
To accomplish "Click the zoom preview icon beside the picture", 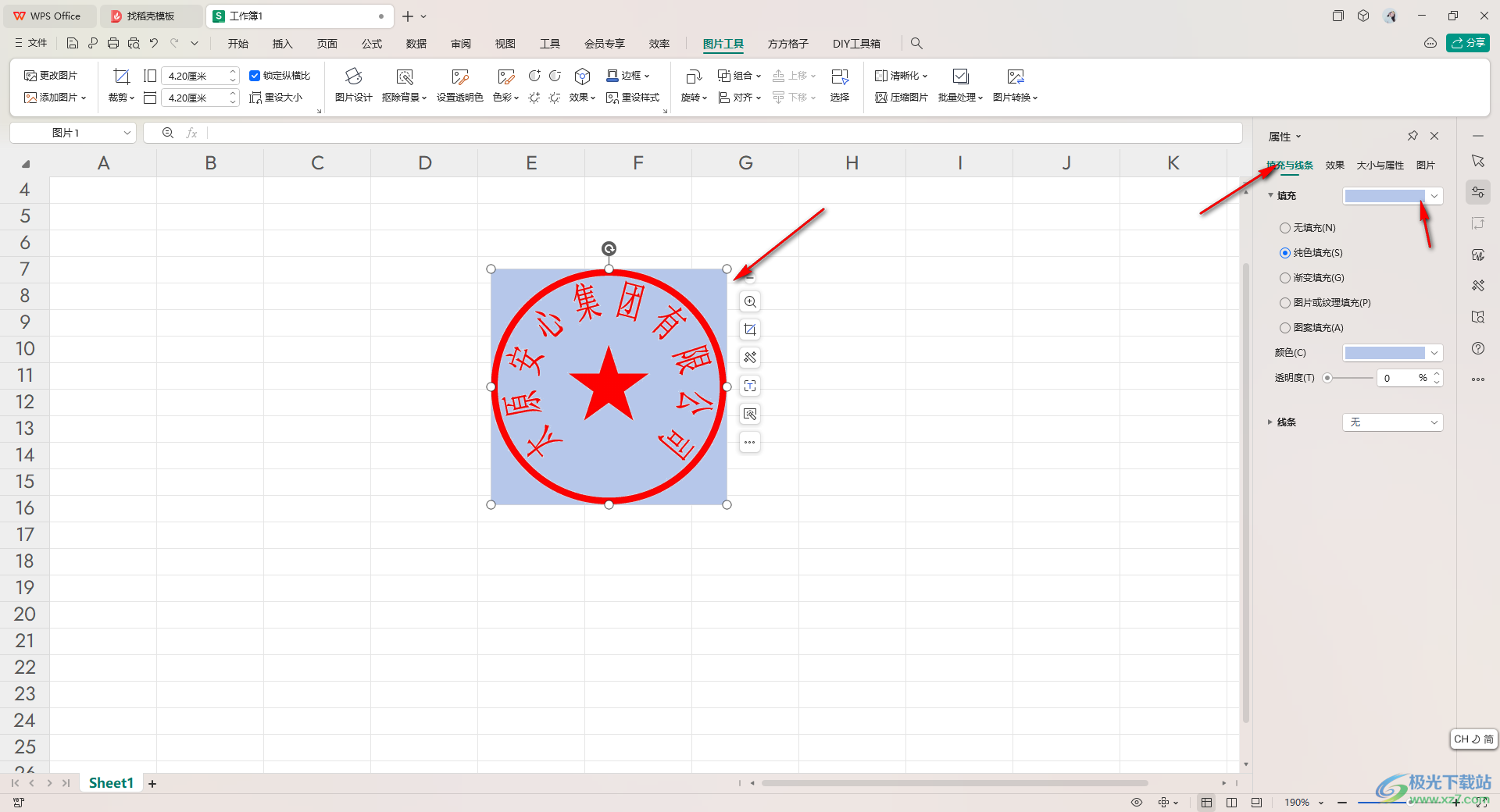I will tap(750, 302).
